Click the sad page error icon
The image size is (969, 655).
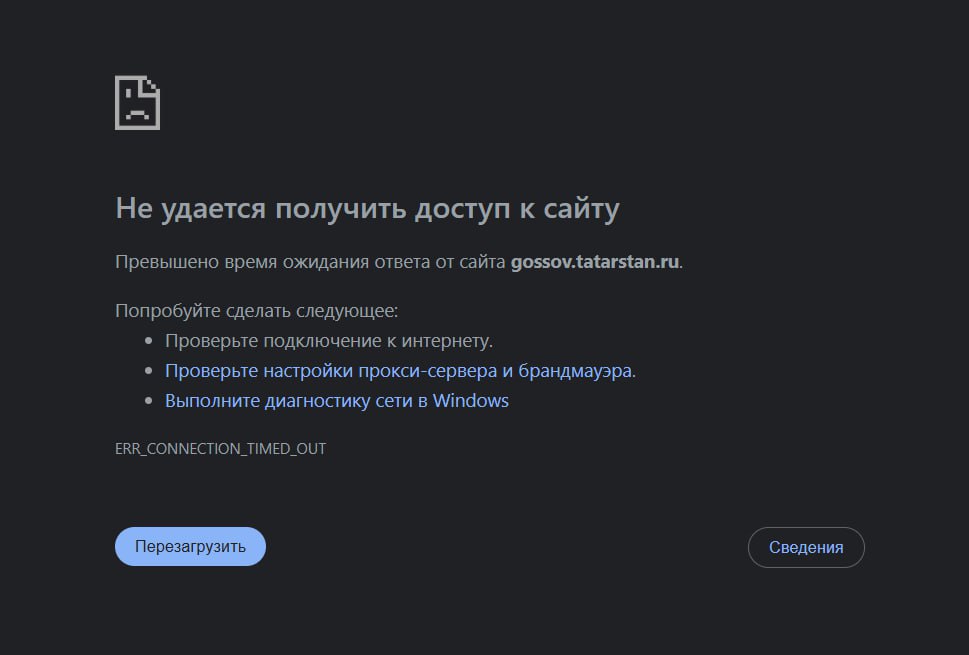tap(137, 102)
